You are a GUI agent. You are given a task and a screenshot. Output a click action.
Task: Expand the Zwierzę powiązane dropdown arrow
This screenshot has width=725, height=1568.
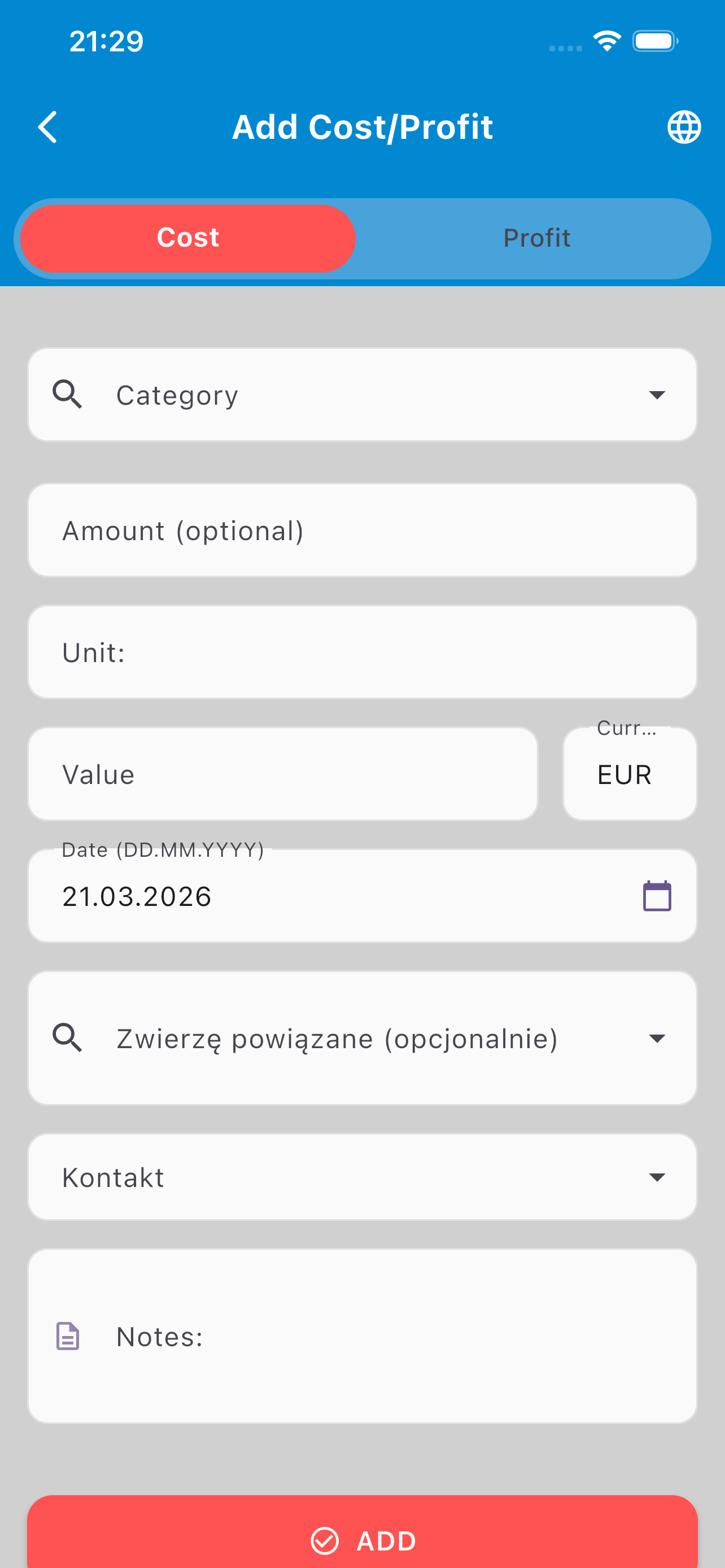pyautogui.click(x=657, y=1038)
